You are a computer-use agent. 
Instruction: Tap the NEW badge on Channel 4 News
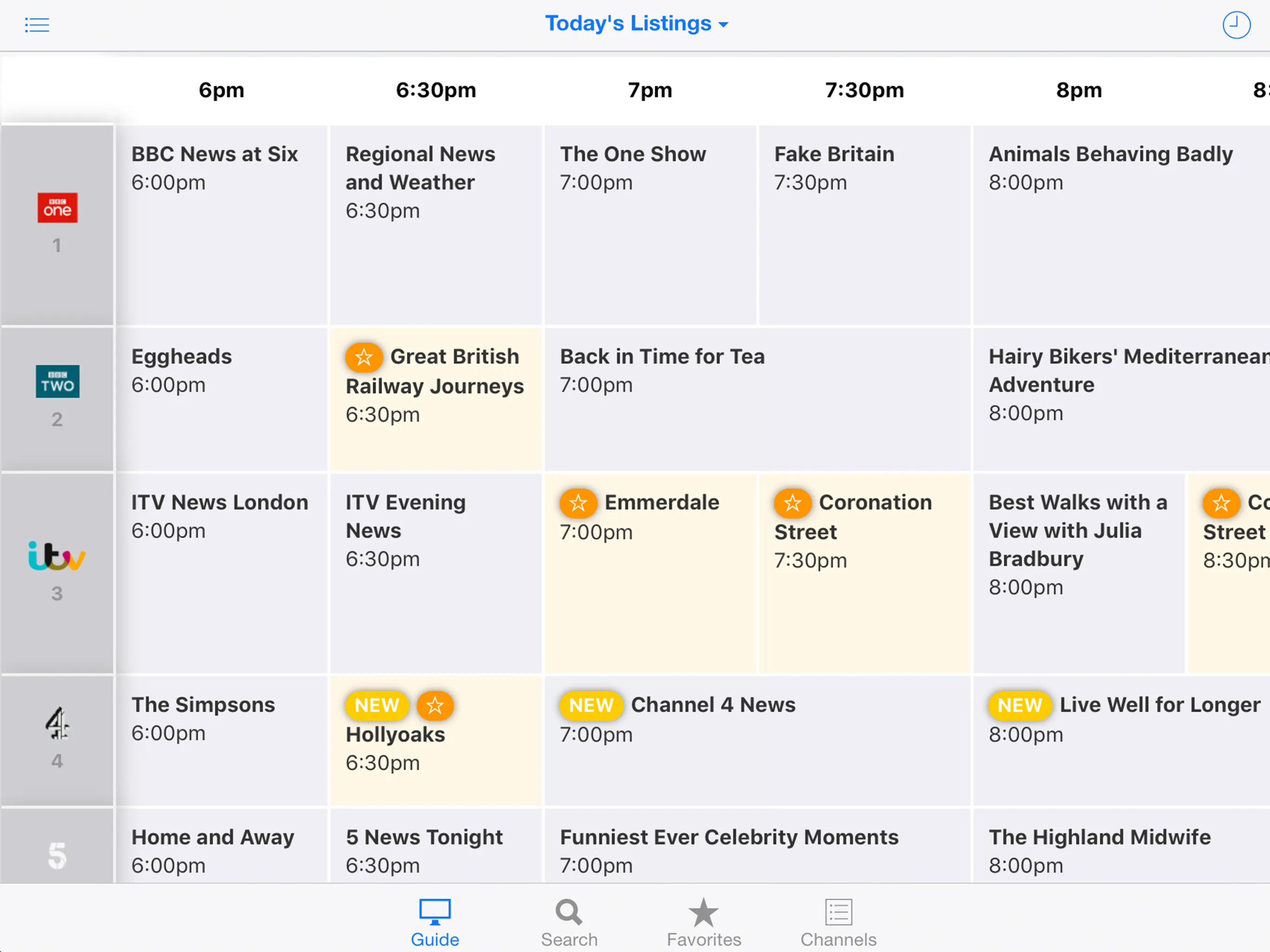(x=591, y=706)
